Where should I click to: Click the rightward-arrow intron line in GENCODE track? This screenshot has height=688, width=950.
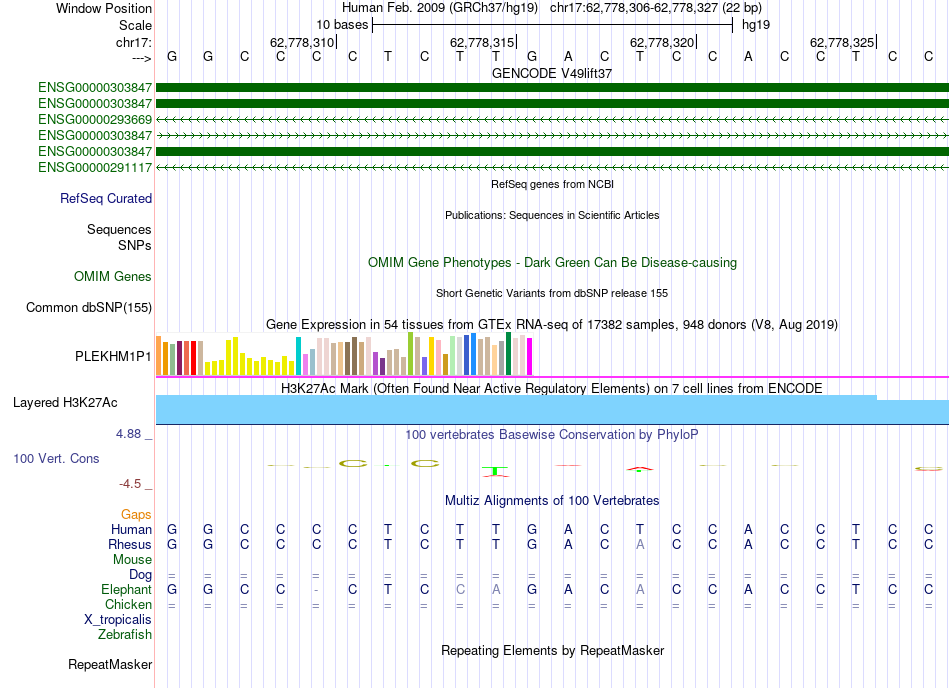(552, 136)
